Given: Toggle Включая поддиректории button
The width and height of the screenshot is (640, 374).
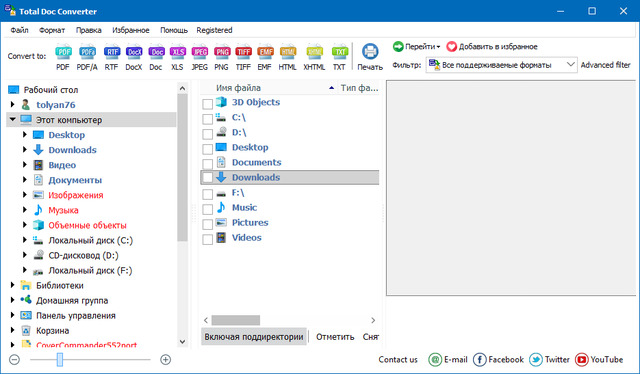Looking at the screenshot, I should [254, 337].
